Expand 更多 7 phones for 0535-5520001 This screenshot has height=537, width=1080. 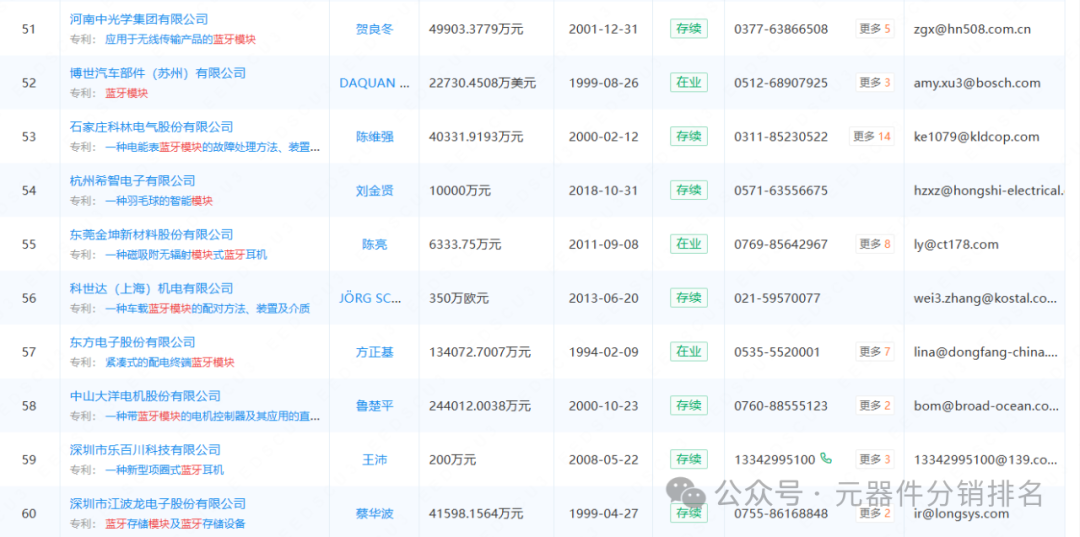[x=875, y=352]
